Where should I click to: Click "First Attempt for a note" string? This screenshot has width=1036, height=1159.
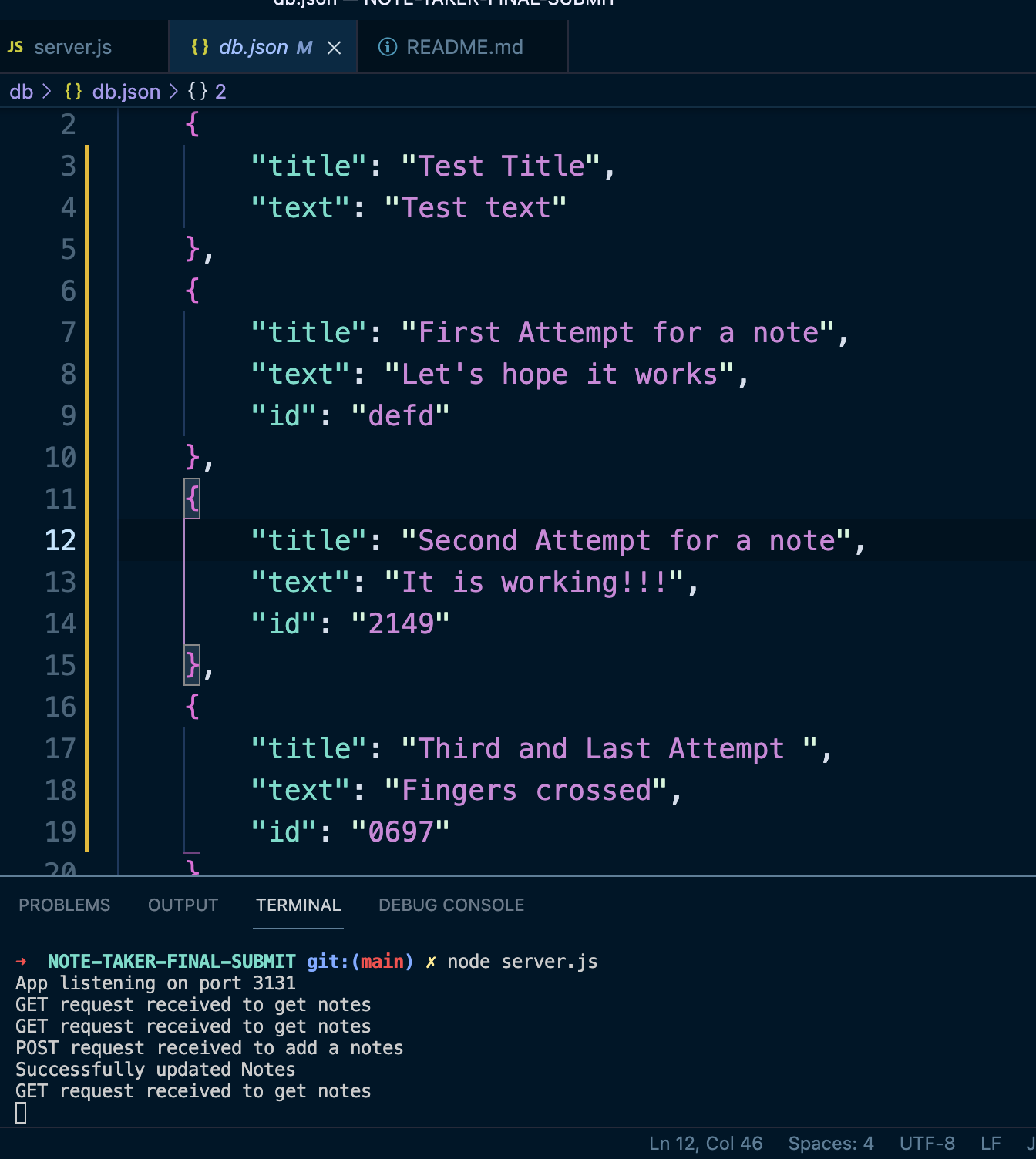(x=617, y=333)
